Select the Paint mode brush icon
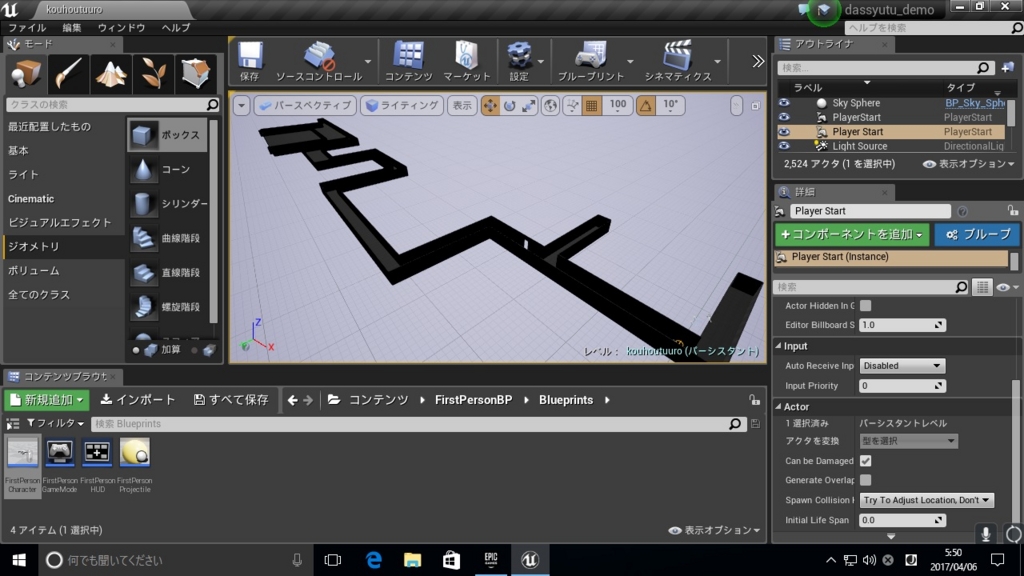The height and width of the screenshot is (576, 1024). [68, 74]
